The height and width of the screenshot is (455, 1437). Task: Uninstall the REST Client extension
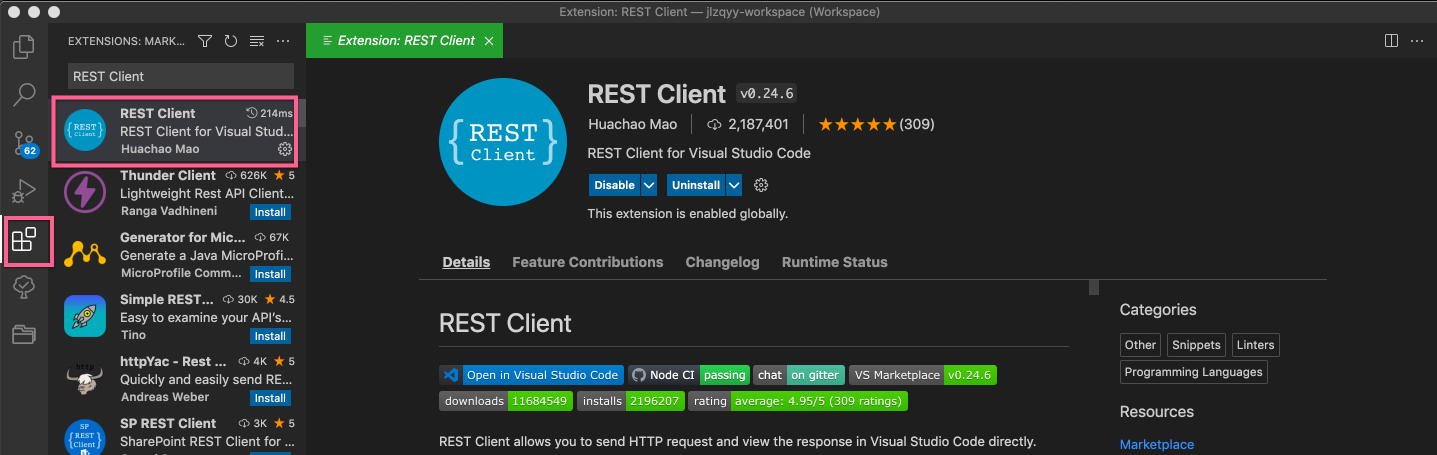click(696, 185)
